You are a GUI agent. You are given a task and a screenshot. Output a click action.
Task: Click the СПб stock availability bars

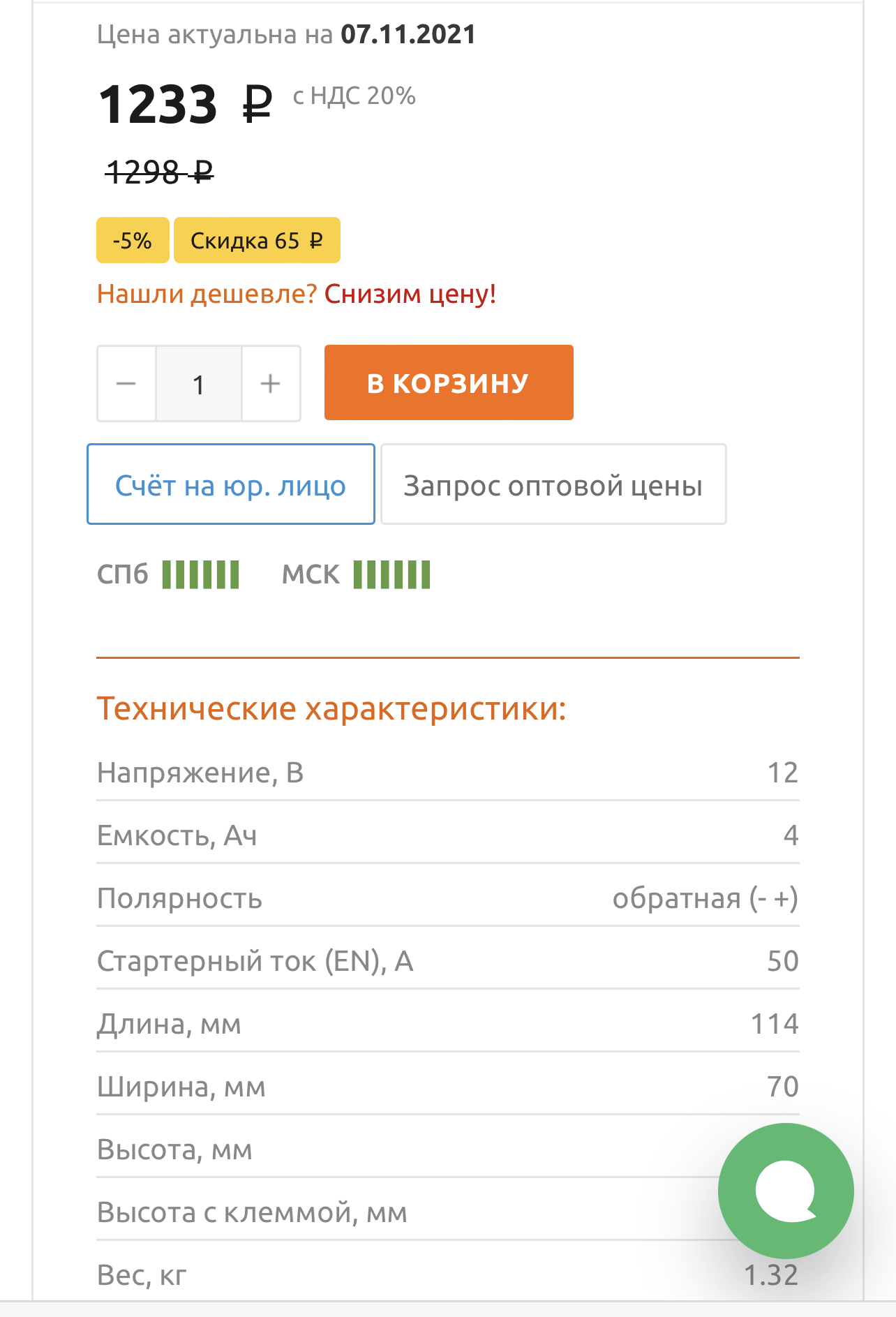(201, 574)
